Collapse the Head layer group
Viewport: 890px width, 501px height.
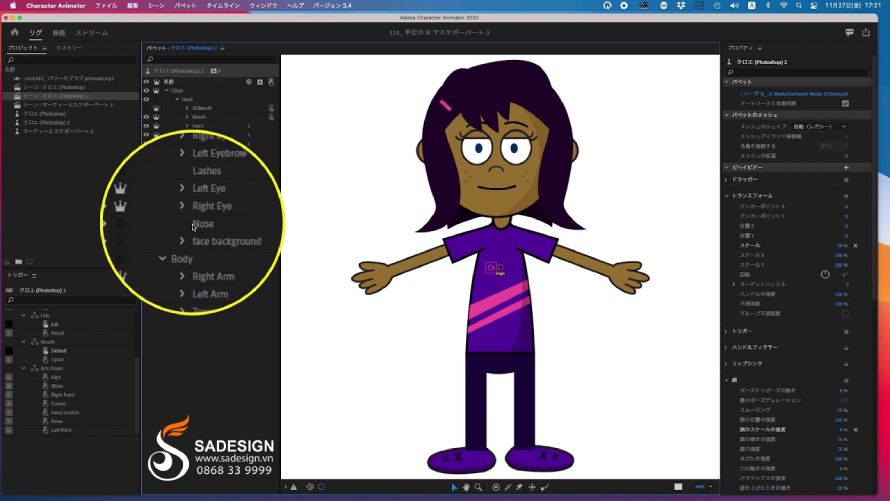[x=177, y=99]
